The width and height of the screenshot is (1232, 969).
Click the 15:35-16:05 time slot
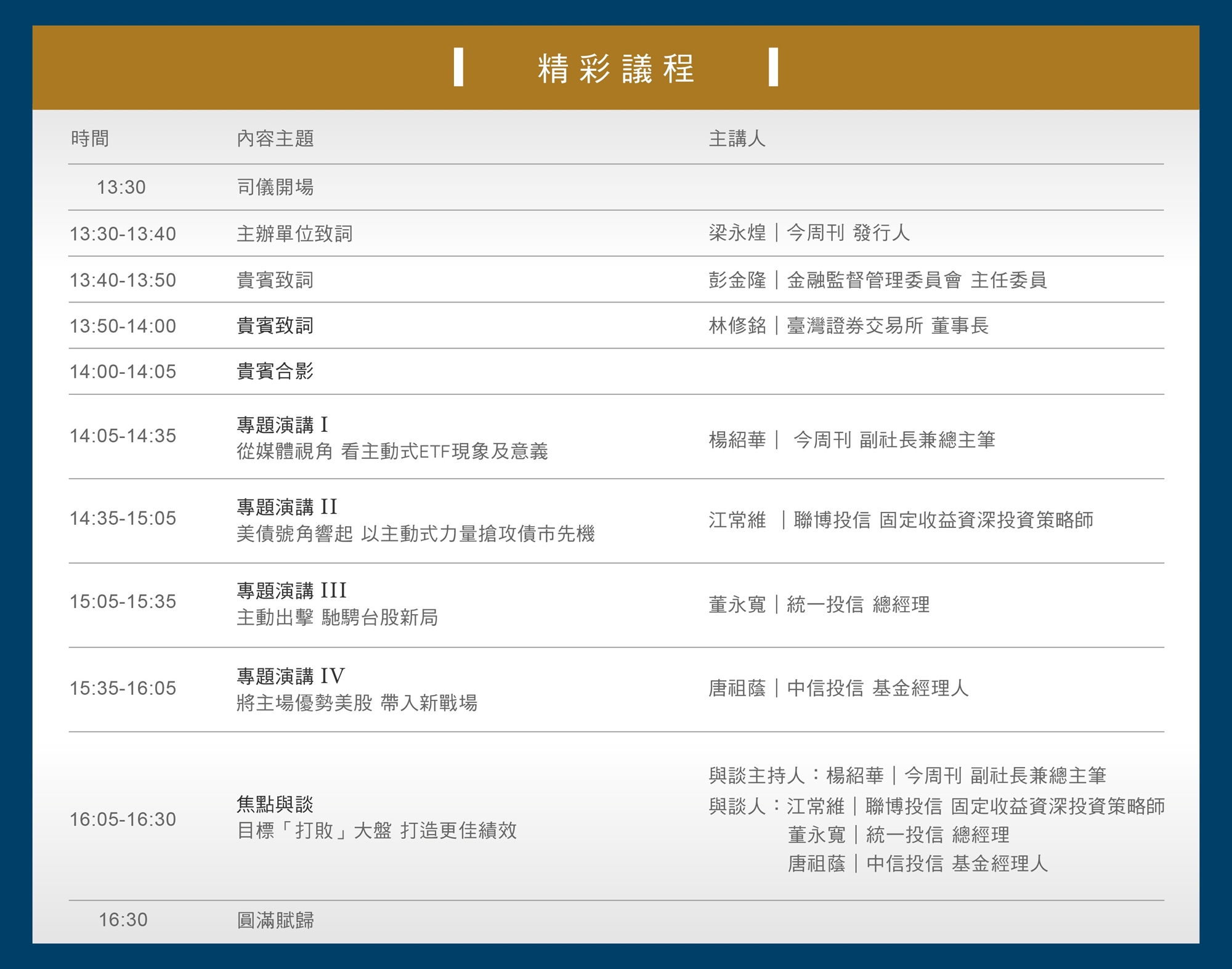[123, 688]
